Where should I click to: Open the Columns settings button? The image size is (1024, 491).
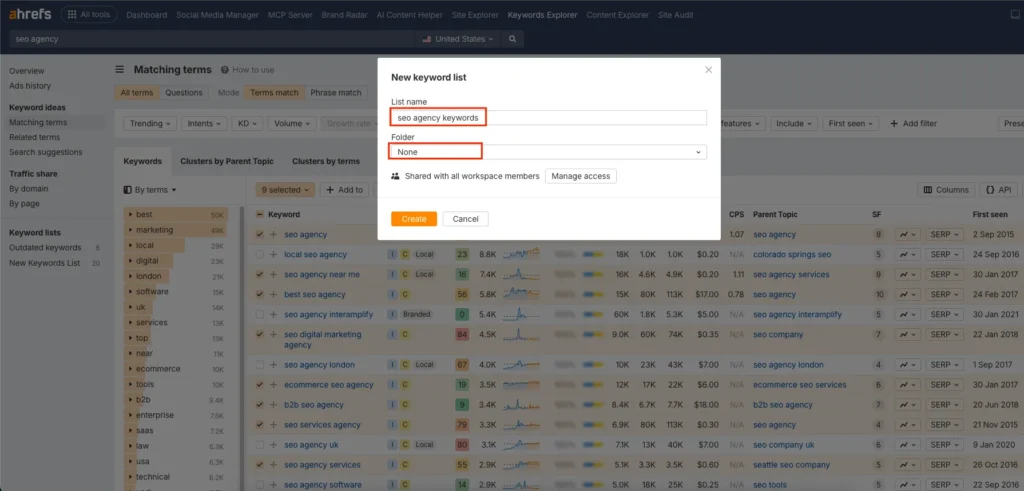[946, 190]
